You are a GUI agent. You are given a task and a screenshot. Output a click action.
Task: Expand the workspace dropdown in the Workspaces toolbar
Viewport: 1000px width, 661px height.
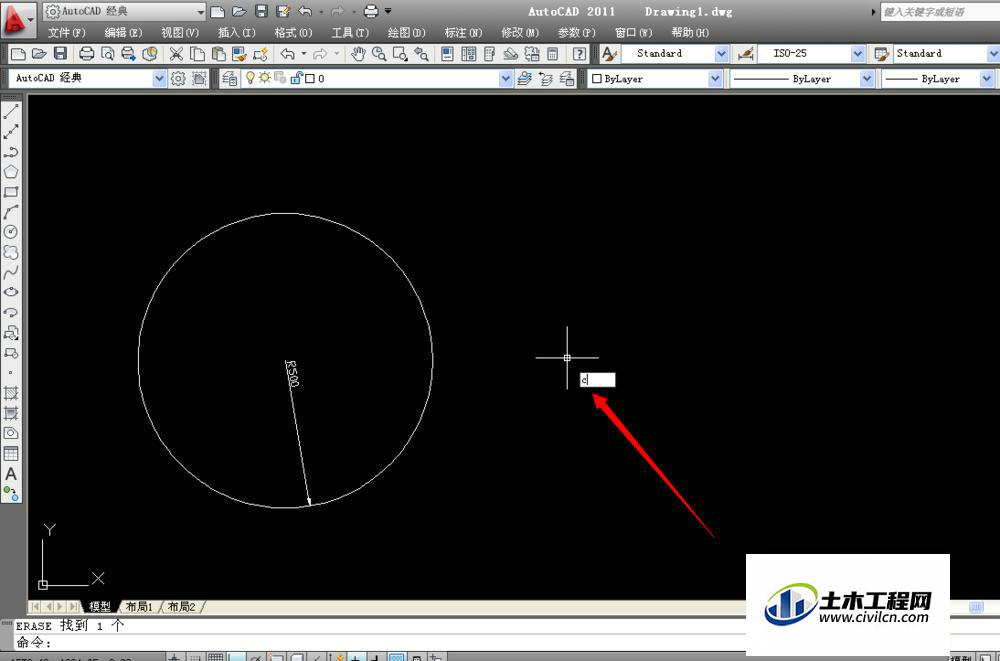159,78
